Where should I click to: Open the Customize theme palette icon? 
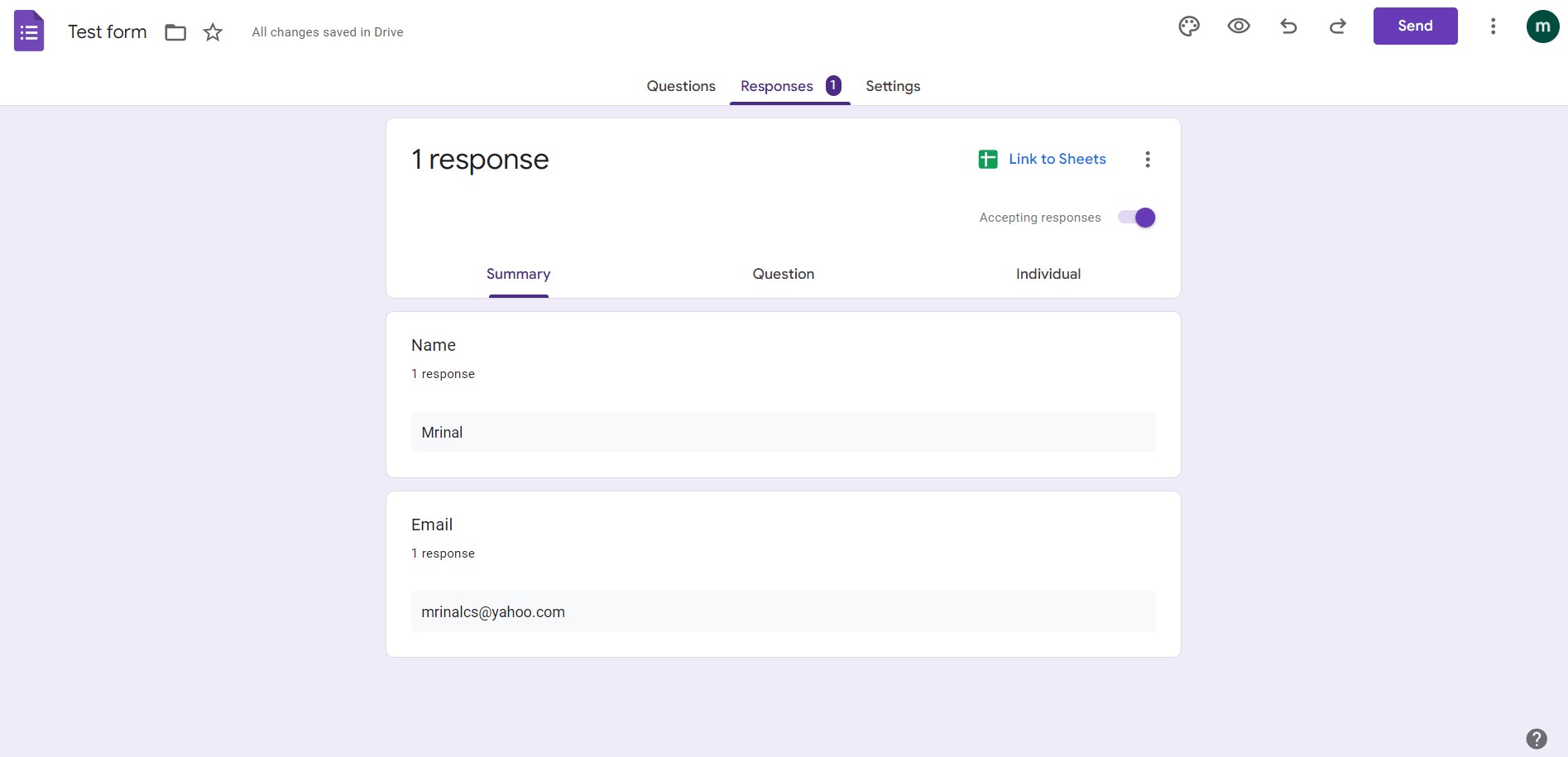coord(1188,26)
